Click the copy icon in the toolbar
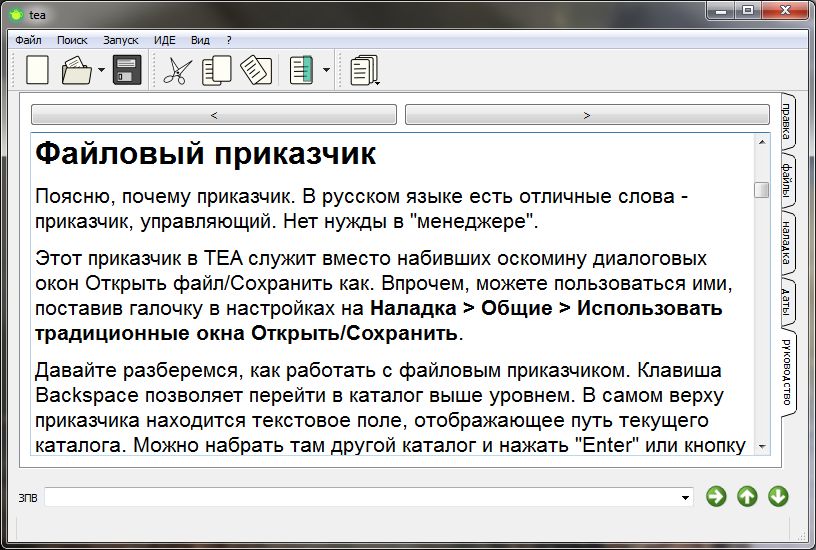 216,70
